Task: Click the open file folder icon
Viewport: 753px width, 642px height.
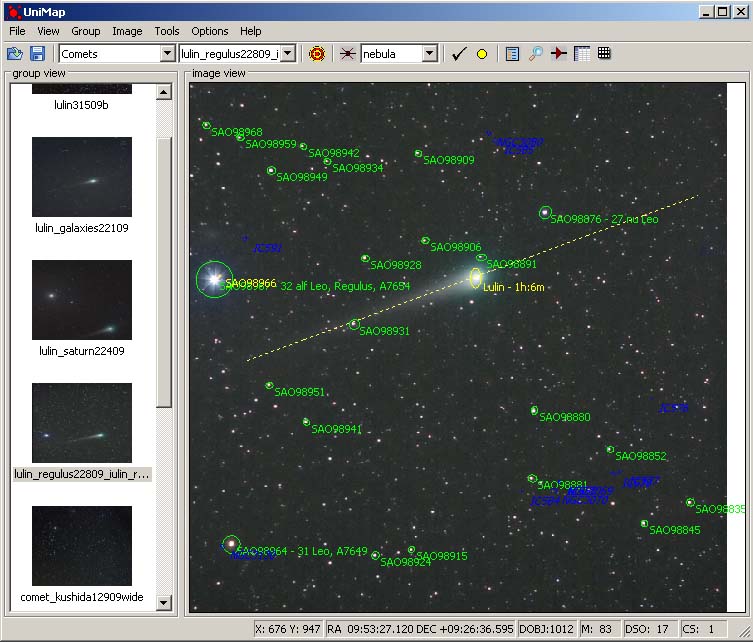Action: click(15, 53)
